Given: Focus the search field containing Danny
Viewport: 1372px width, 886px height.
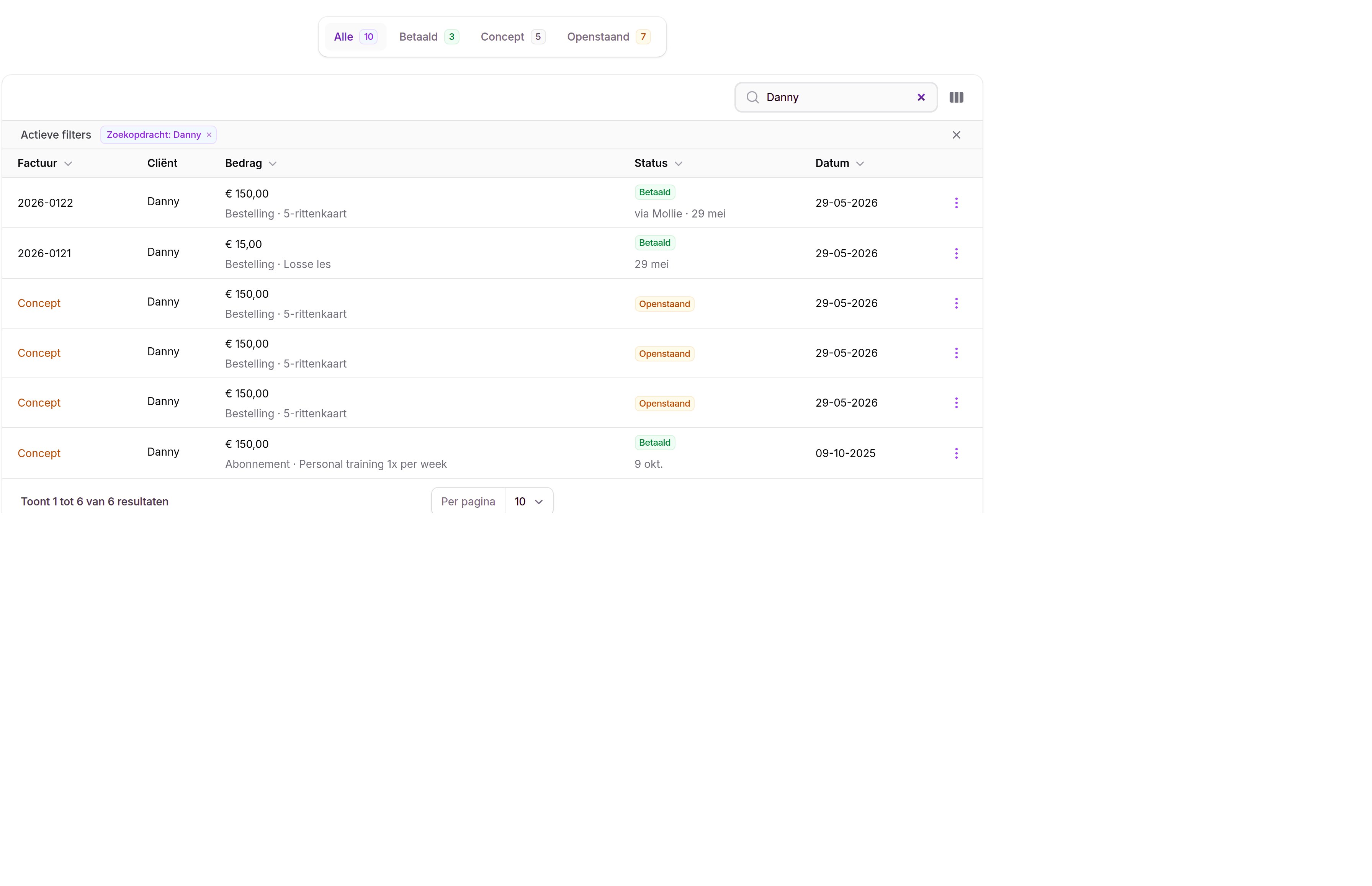Looking at the screenshot, I should (835, 97).
